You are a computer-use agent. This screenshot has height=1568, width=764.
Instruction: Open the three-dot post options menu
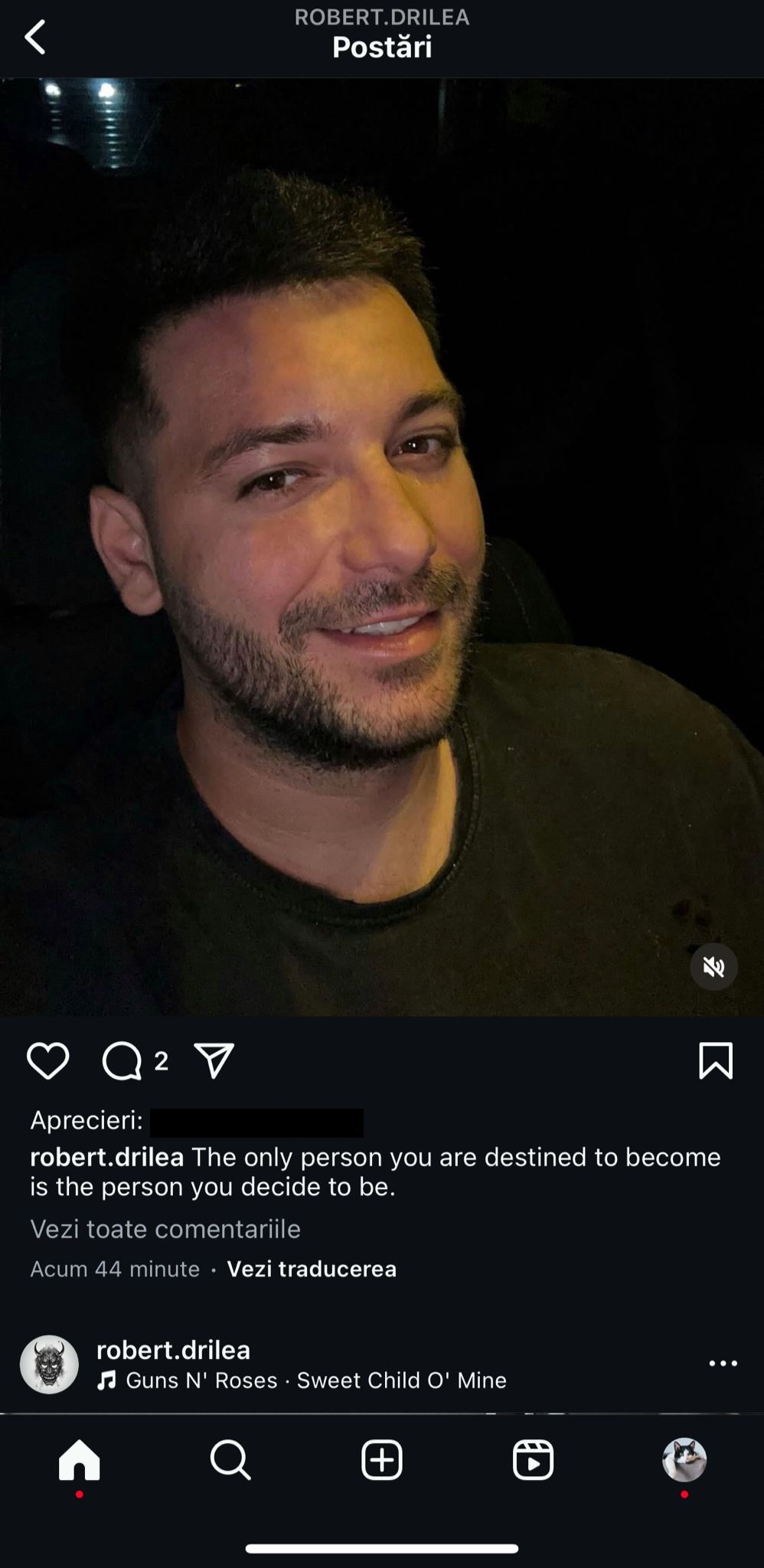pos(723,1364)
